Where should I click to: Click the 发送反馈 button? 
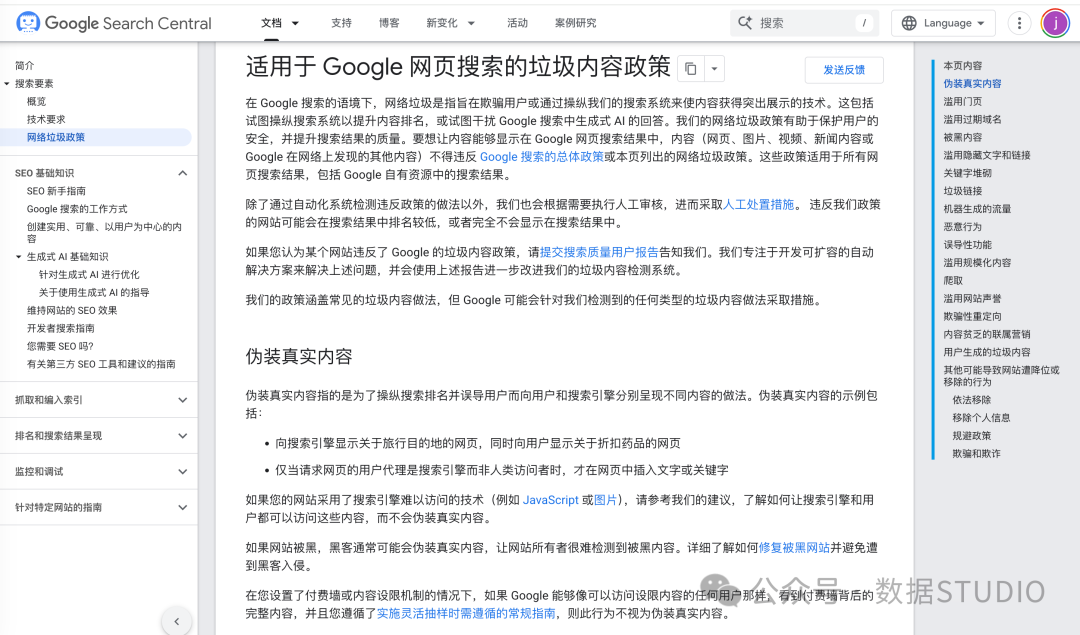(x=844, y=70)
